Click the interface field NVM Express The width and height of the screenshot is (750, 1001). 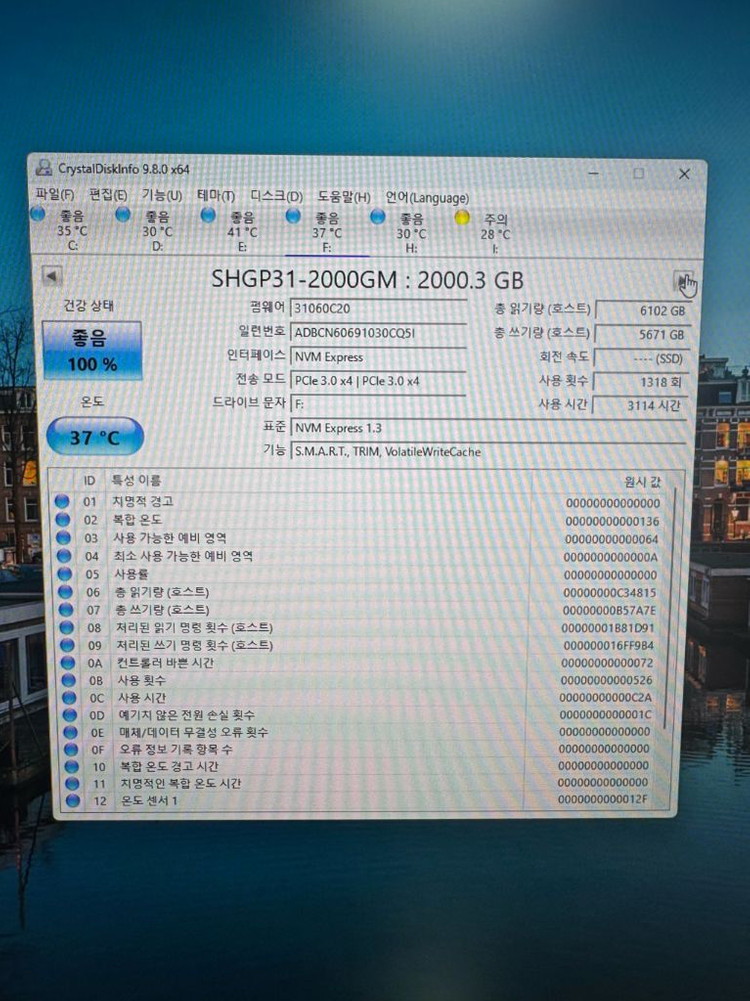pyautogui.click(x=379, y=357)
